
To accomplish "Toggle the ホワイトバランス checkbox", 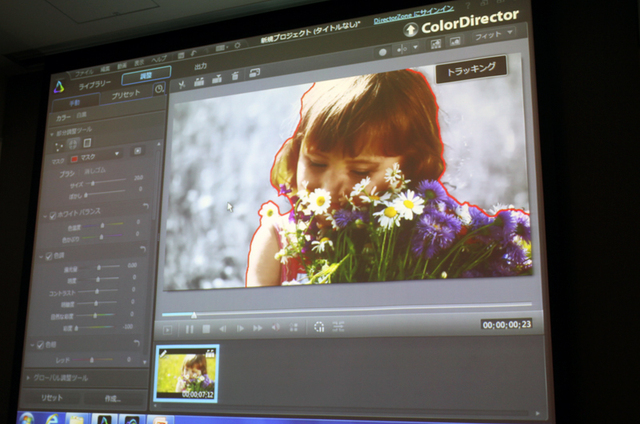I will [53, 214].
